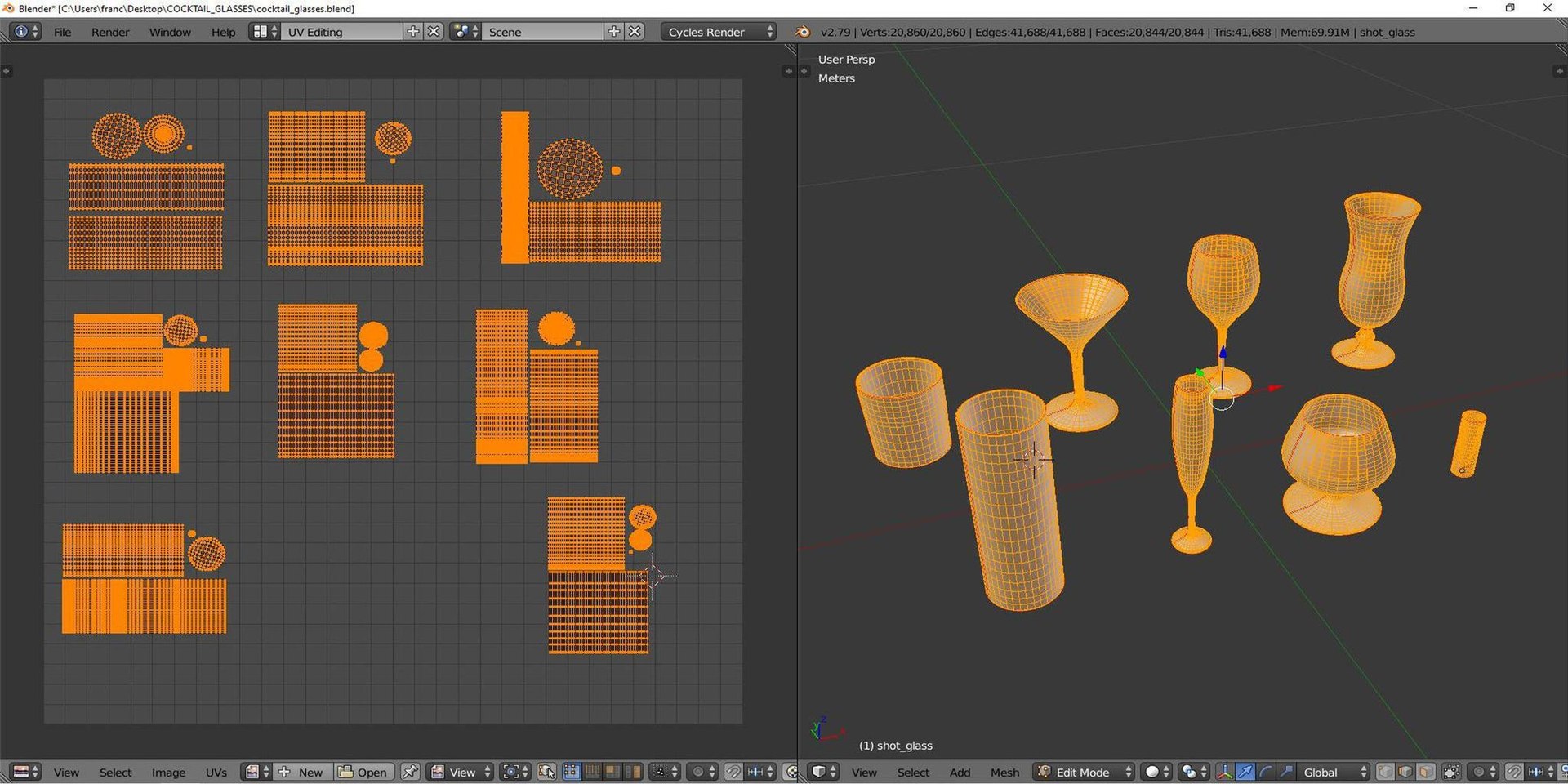Screen dimensions: 1568x784
Task: Delete the current Scene
Action: (x=635, y=31)
